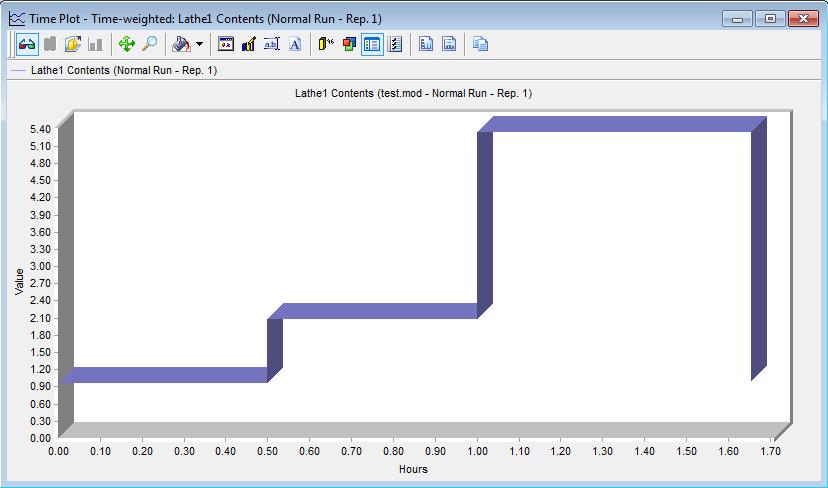
Task: Click legend entry Lathe1 Contents
Action: pyautogui.click(x=124, y=70)
